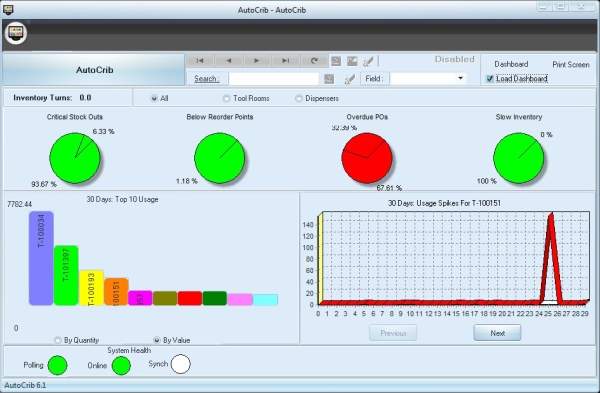Choose the By Quantity radio option
This screenshot has height=393, width=600.
[58, 340]
